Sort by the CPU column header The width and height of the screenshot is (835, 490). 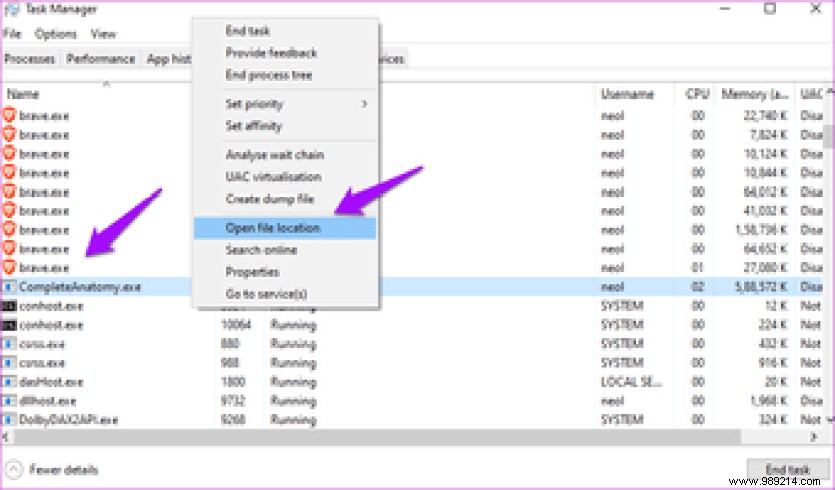tap(697, 94)
